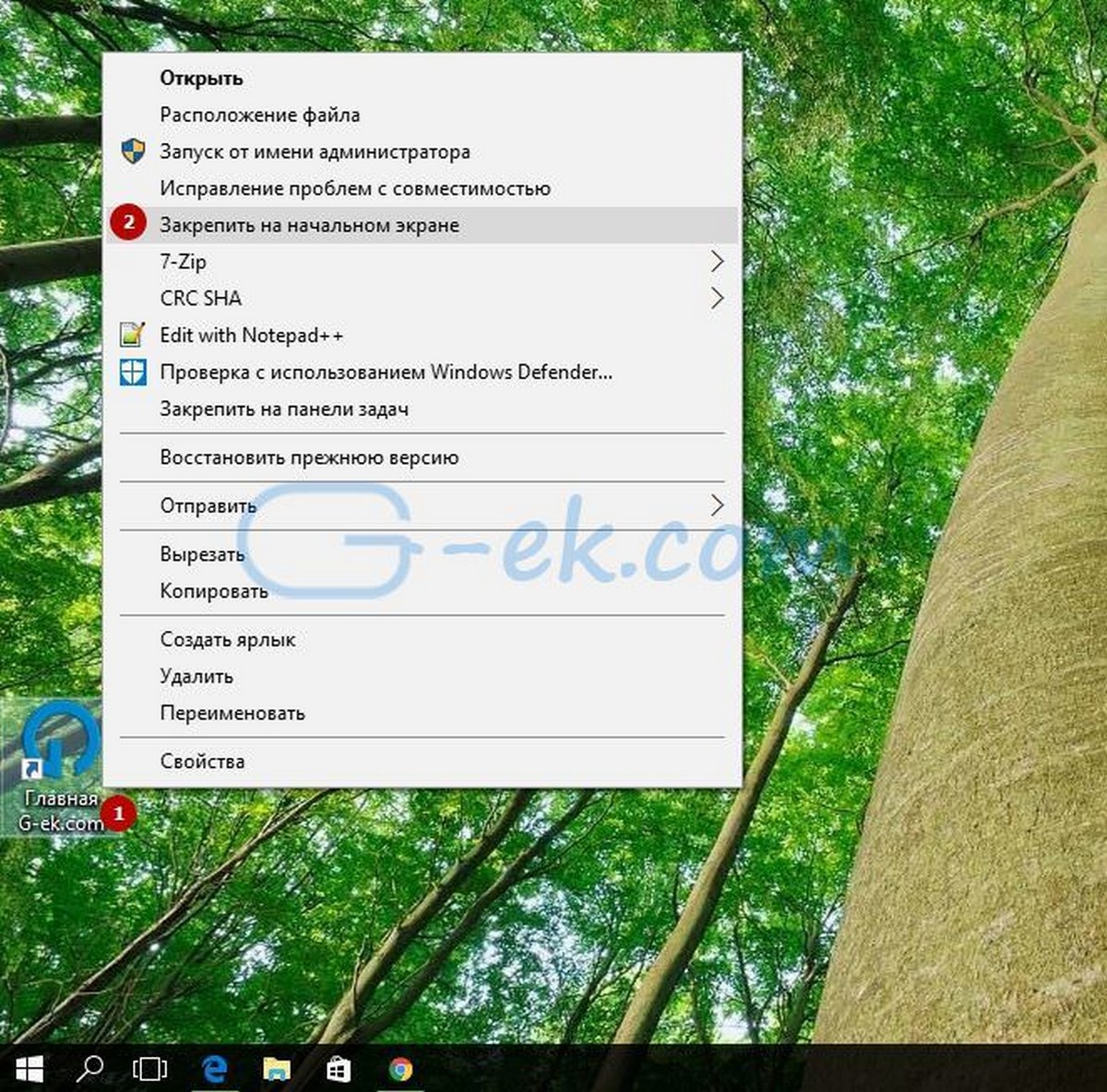Open Task View from taskbar
This screenshot has width=1107, height=1092.
(149, 1069)
